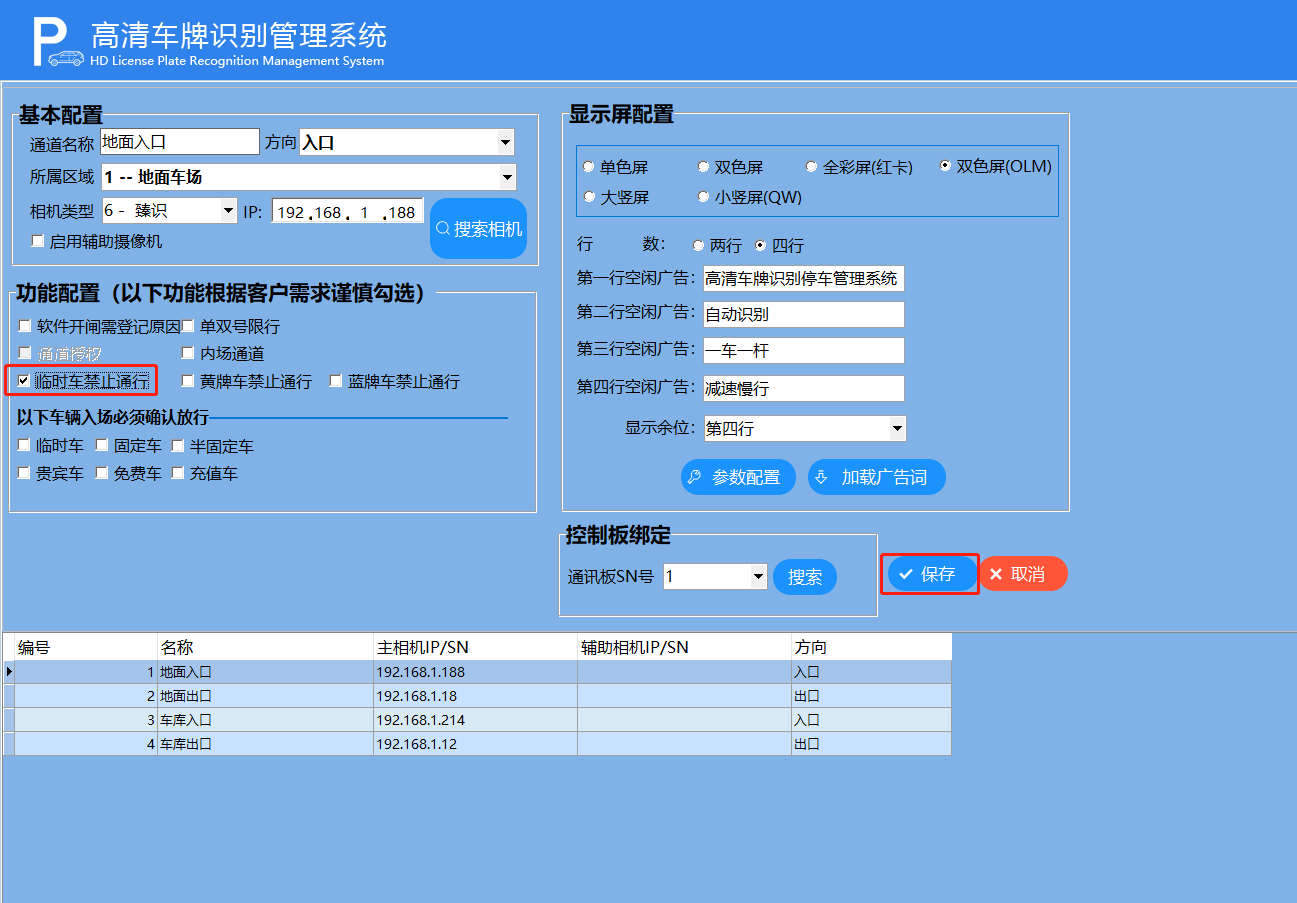Click table cell 192.168.1.188
1297x903 pixels.
476,672
